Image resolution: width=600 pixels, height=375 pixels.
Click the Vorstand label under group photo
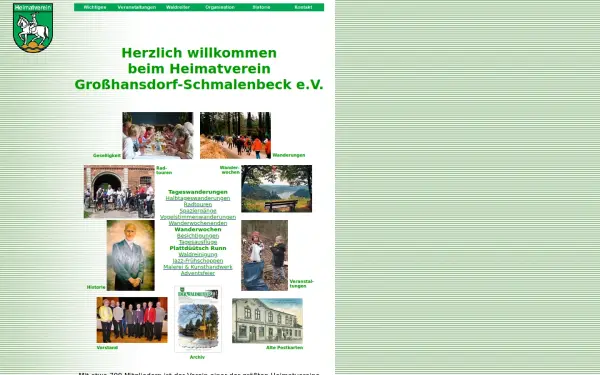click(x=107, y=348)
